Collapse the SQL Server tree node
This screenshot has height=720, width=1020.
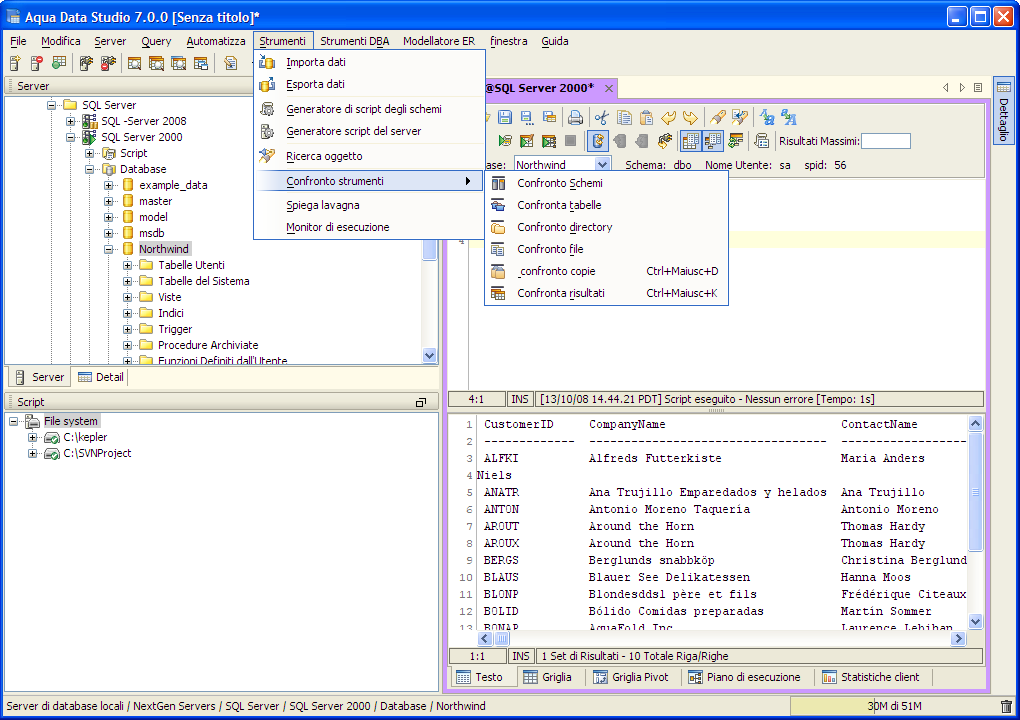pos(51,105)
